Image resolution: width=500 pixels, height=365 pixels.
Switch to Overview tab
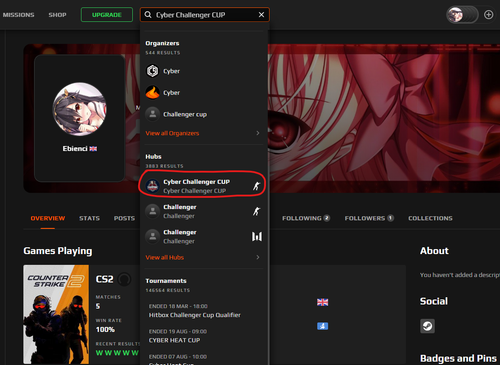tap(48, 218)
